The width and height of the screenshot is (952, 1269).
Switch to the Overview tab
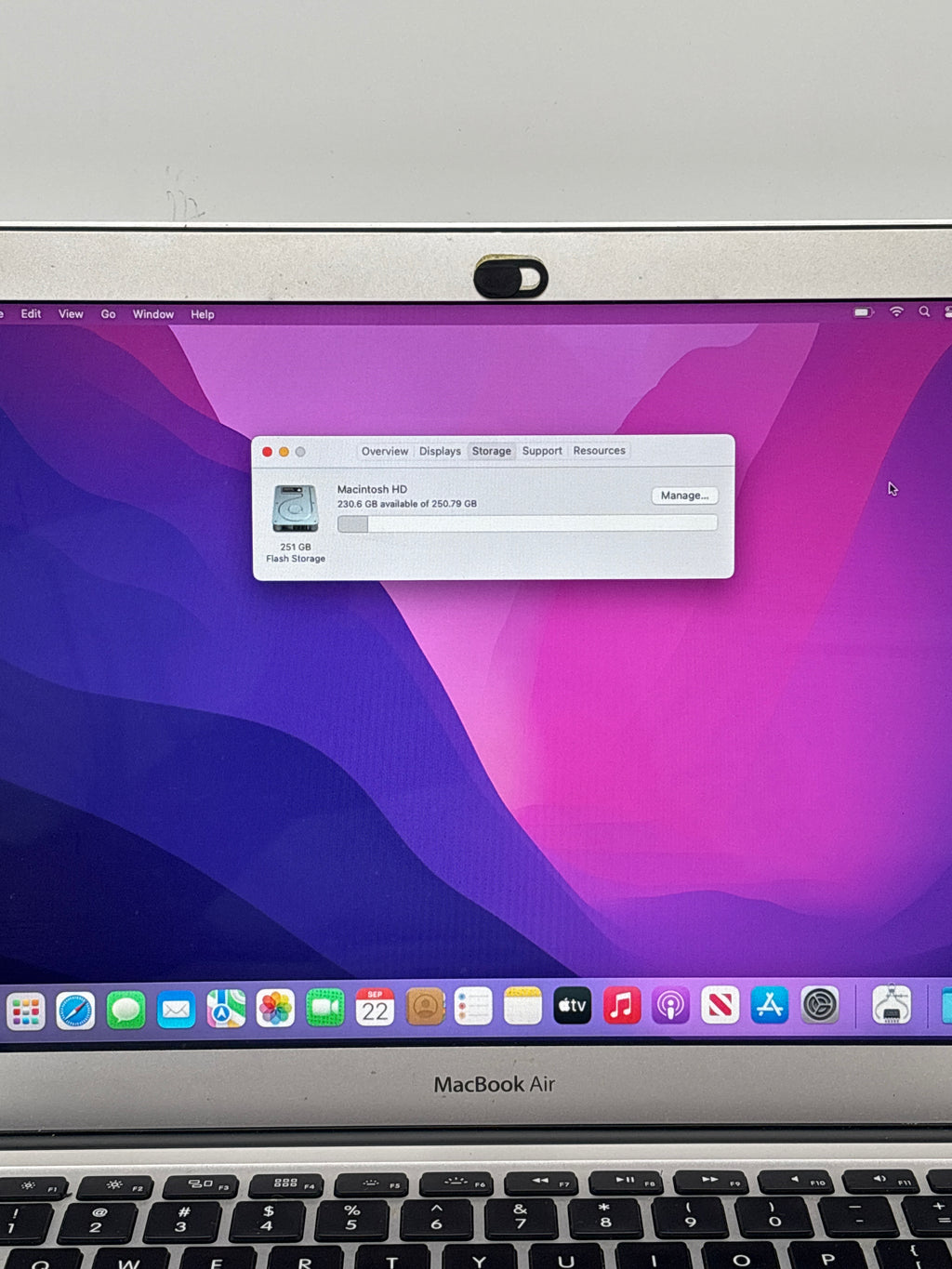coord(385,451)
